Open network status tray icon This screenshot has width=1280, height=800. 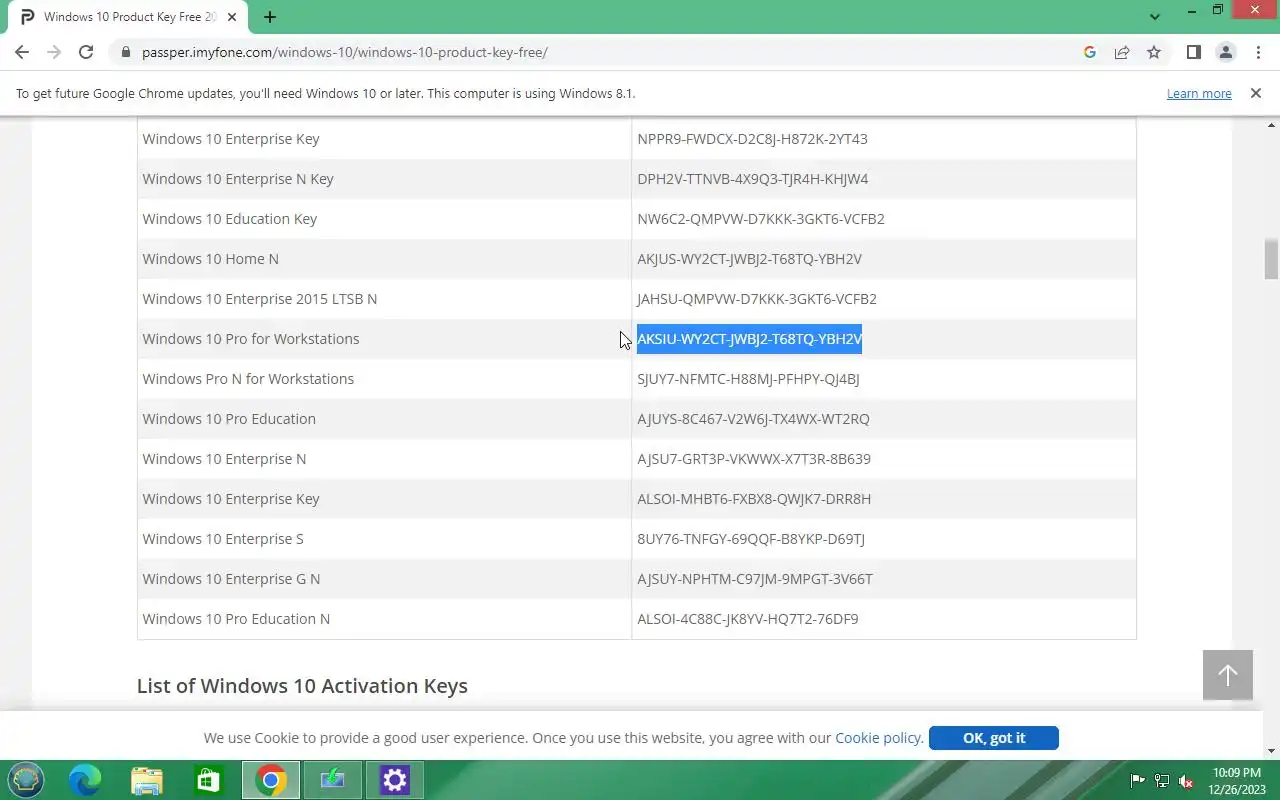(1162, 781)
